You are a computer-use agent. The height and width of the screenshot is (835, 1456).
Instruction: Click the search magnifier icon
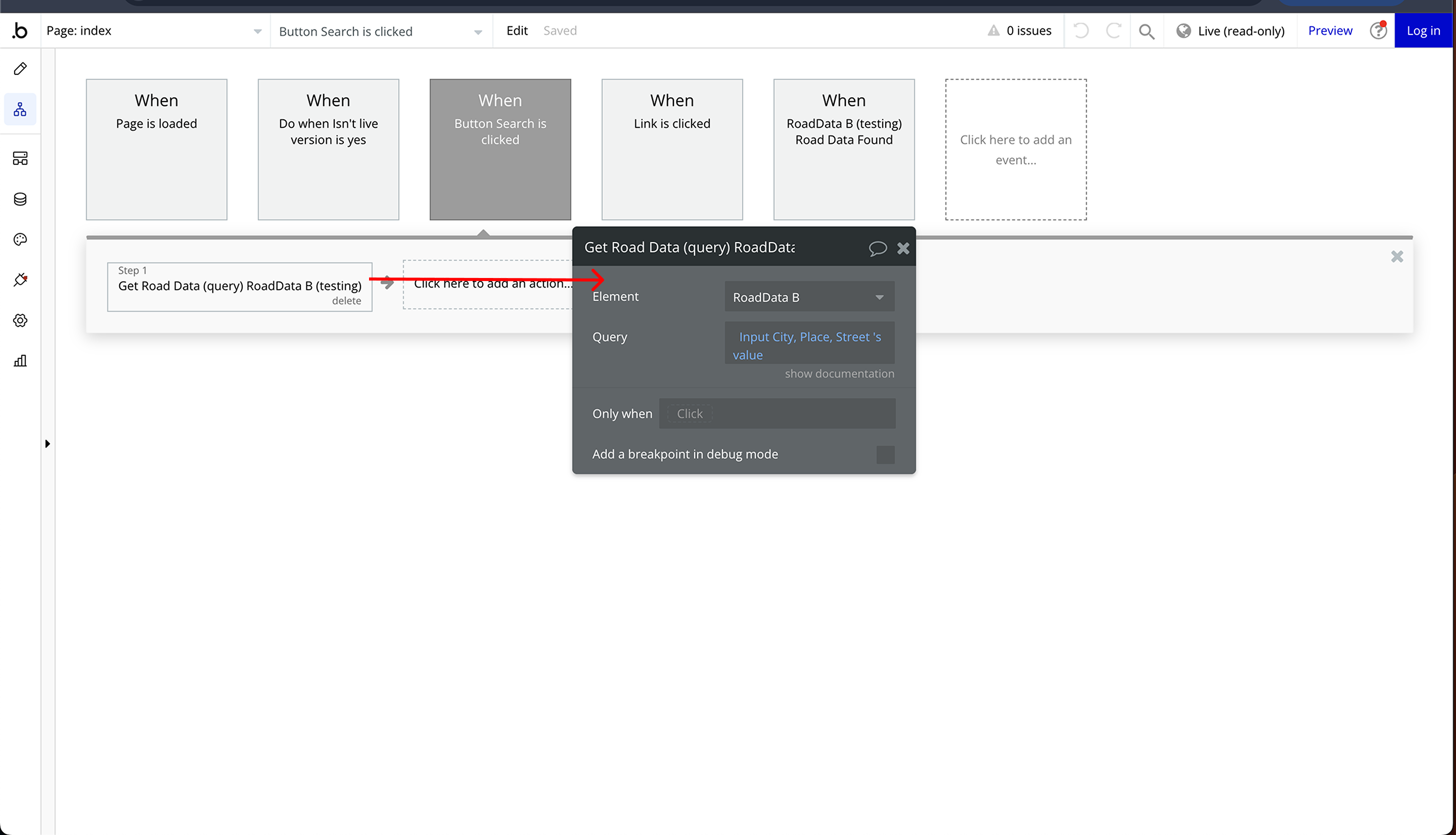pos(1146,31)
